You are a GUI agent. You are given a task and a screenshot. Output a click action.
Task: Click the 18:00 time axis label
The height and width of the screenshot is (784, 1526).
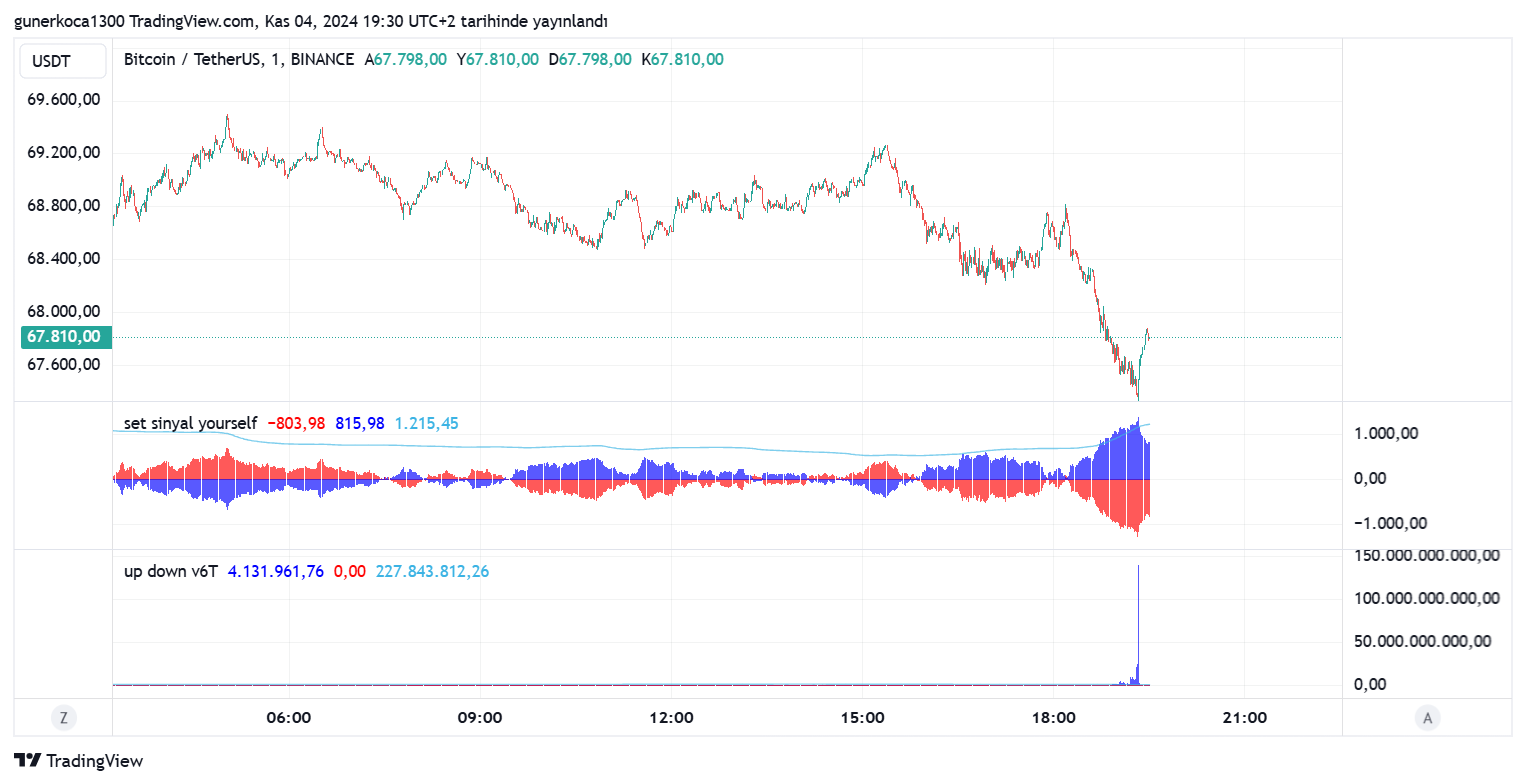1053,717
